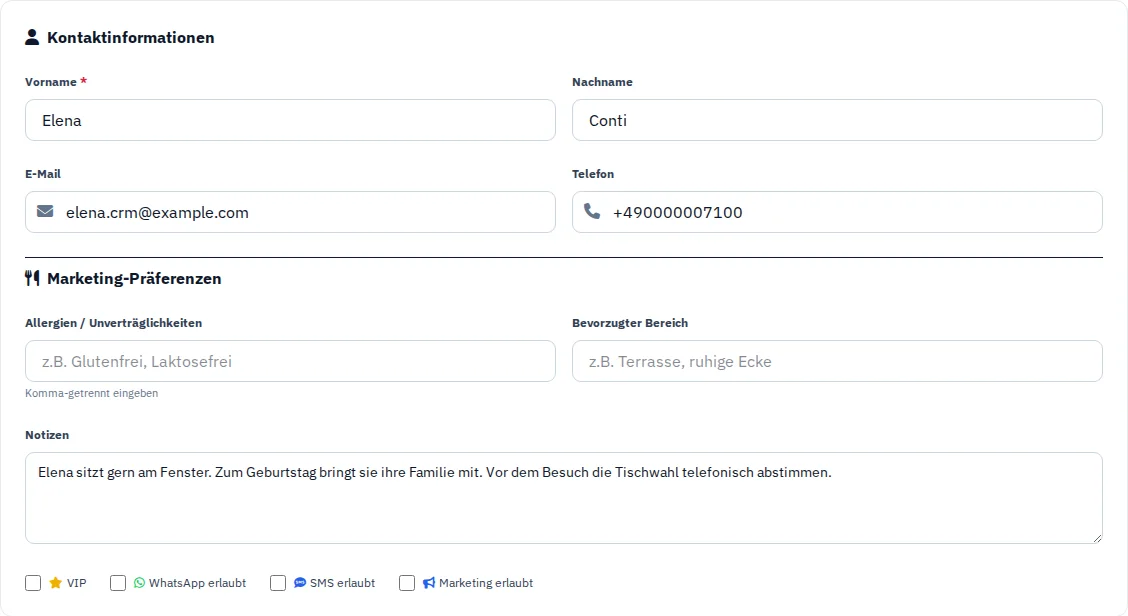Focus the Bevorzugter Bereich input field
The width and height of the screenshot is (1128, 616).
[x=837, y=361]
